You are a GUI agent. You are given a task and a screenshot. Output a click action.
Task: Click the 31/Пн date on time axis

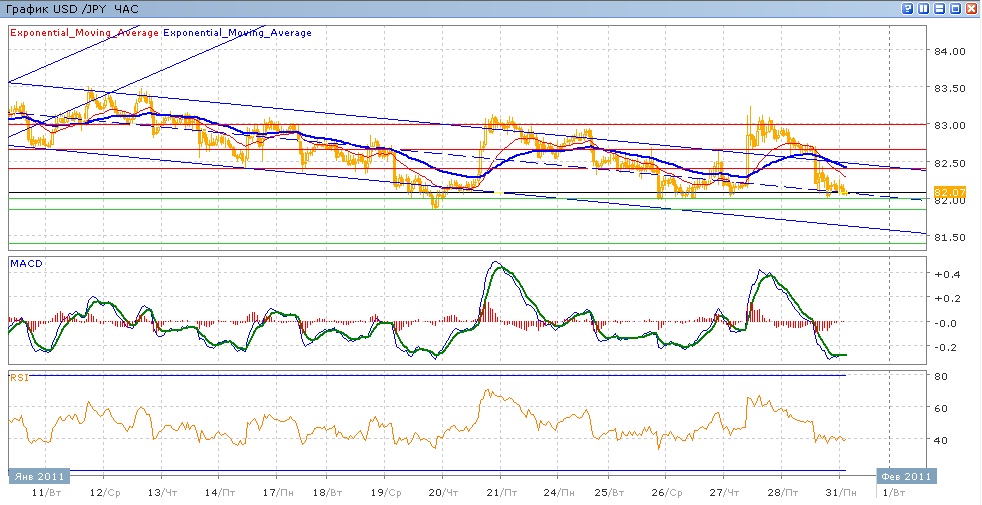point(844,493)
